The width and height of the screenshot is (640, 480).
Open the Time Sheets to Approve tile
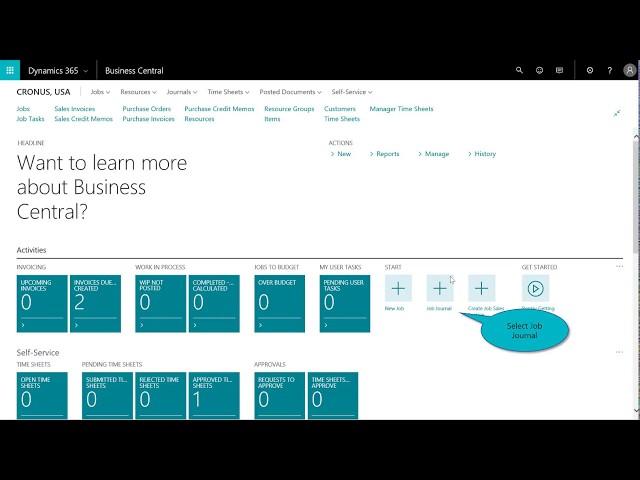(333, 396)
